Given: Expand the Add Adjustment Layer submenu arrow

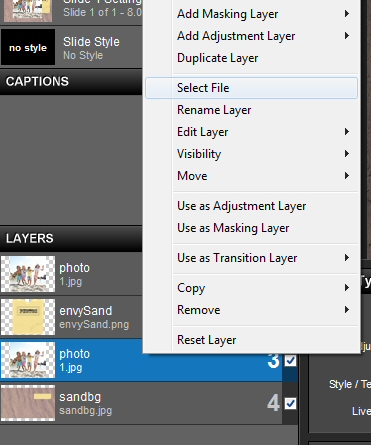Looking at the screenshot, I should pos(347,36).
